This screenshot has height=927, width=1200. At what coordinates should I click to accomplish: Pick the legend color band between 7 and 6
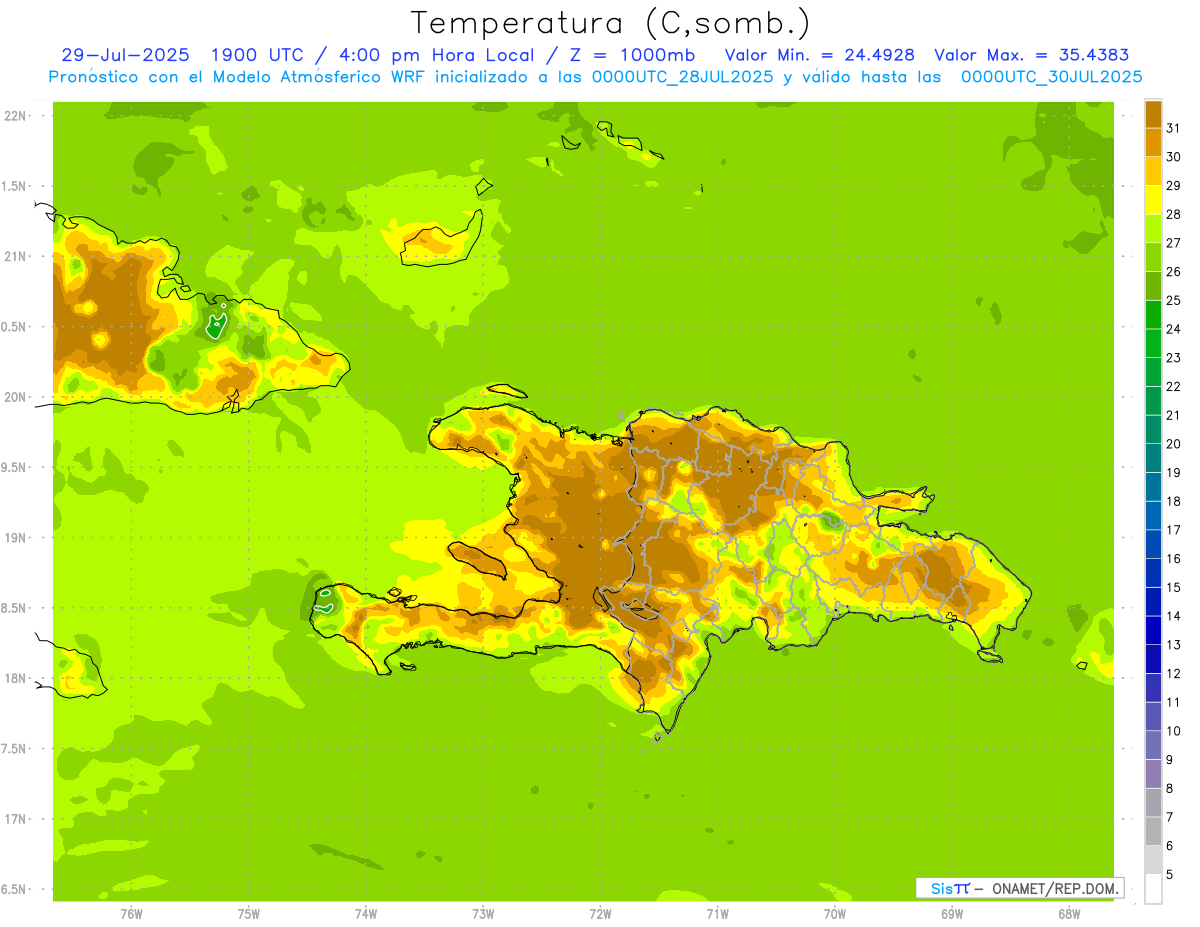click(x=1153, y=831)
